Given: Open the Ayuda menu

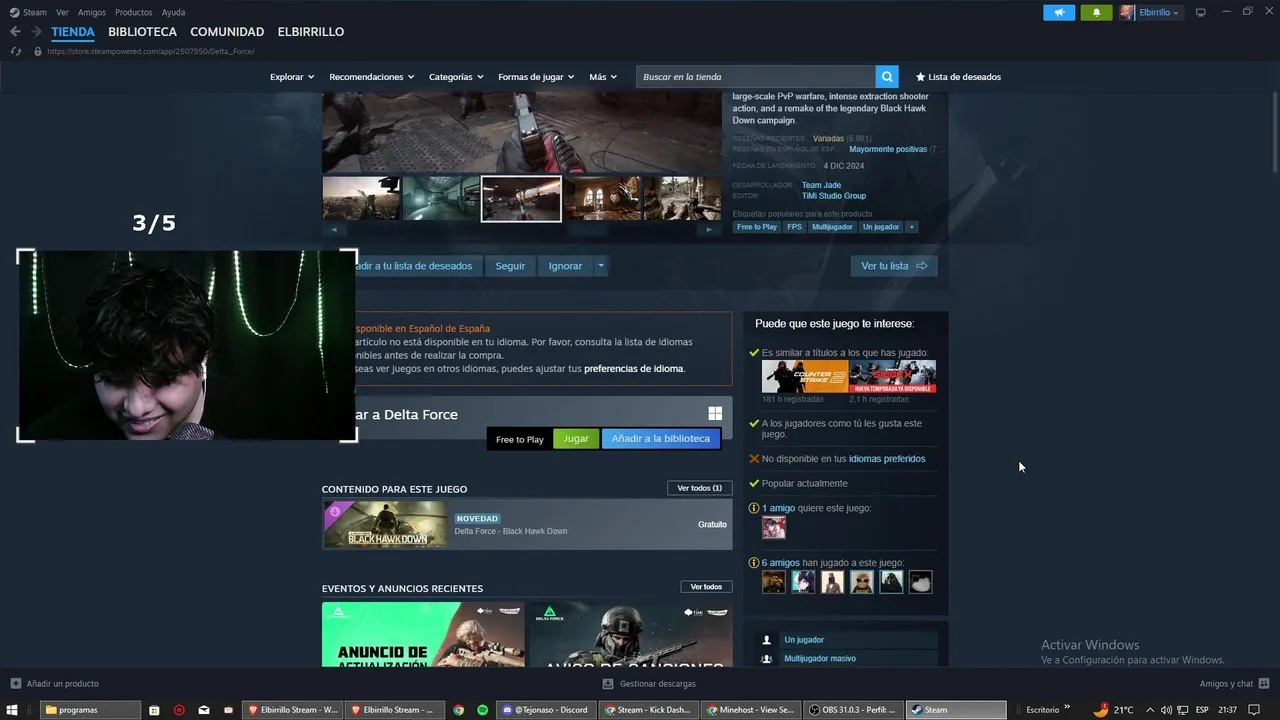Looking at the screenshot, I should coord(173,12).
